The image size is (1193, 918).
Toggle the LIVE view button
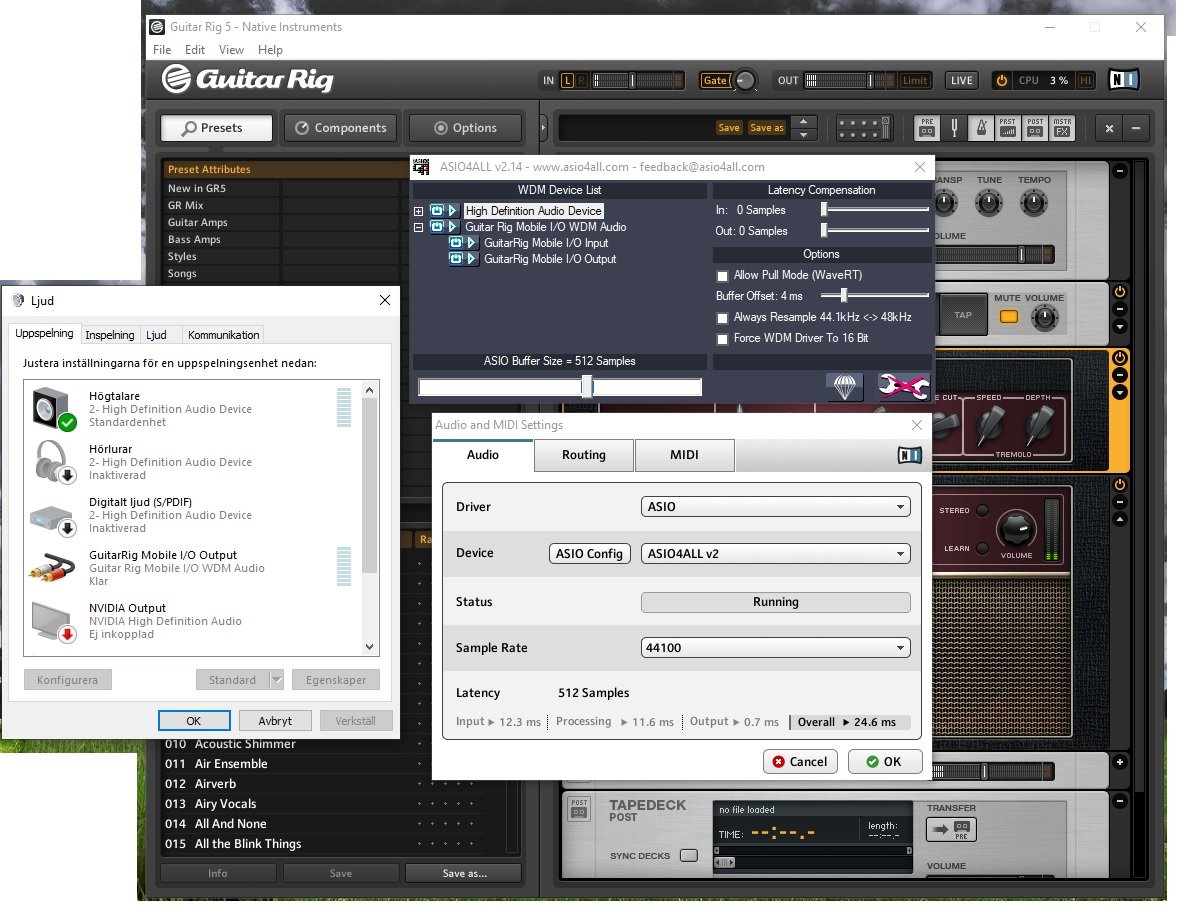point(962,81)
